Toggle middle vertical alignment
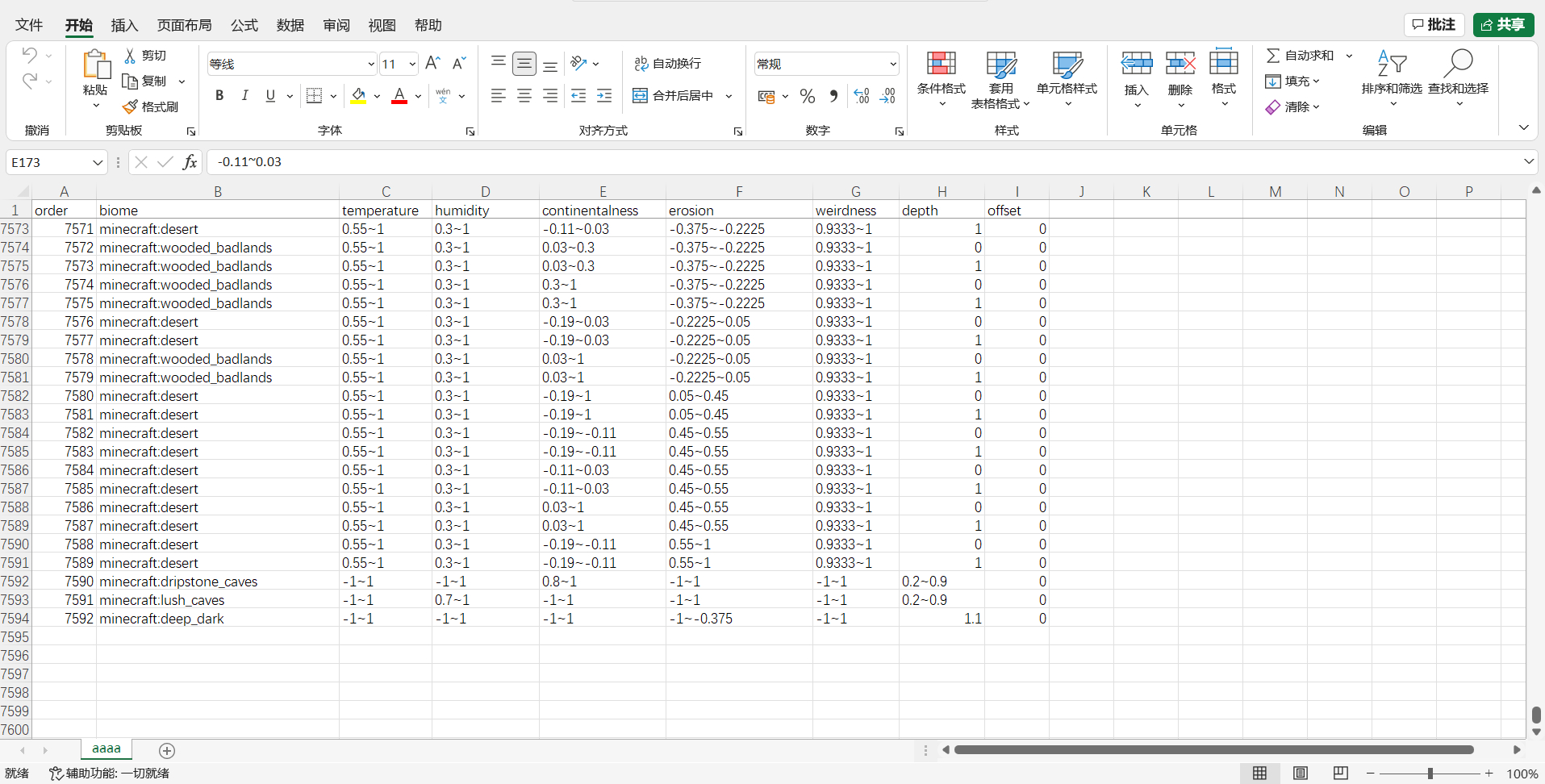 [x=524, y=63]
